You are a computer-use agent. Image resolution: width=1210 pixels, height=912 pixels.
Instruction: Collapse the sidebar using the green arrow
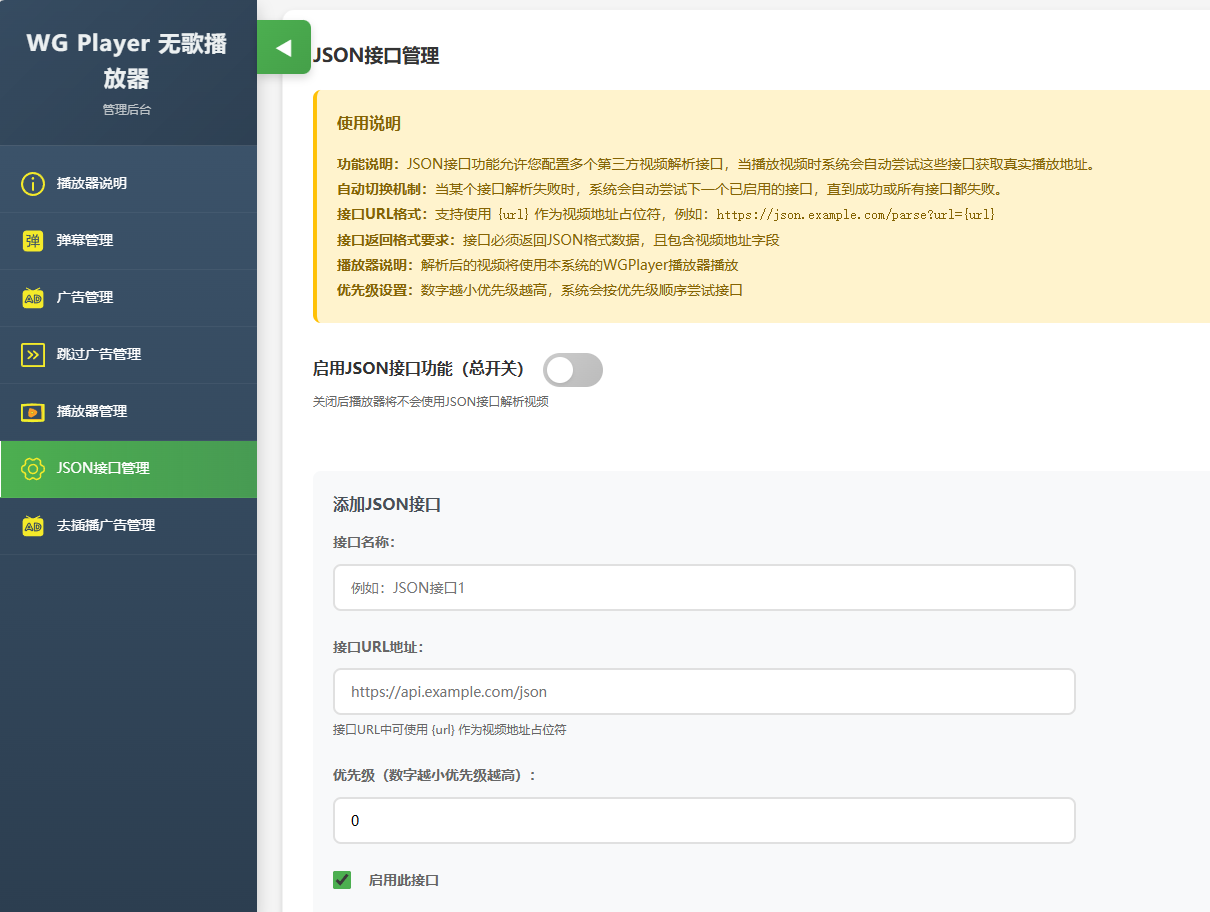point(284,47)
